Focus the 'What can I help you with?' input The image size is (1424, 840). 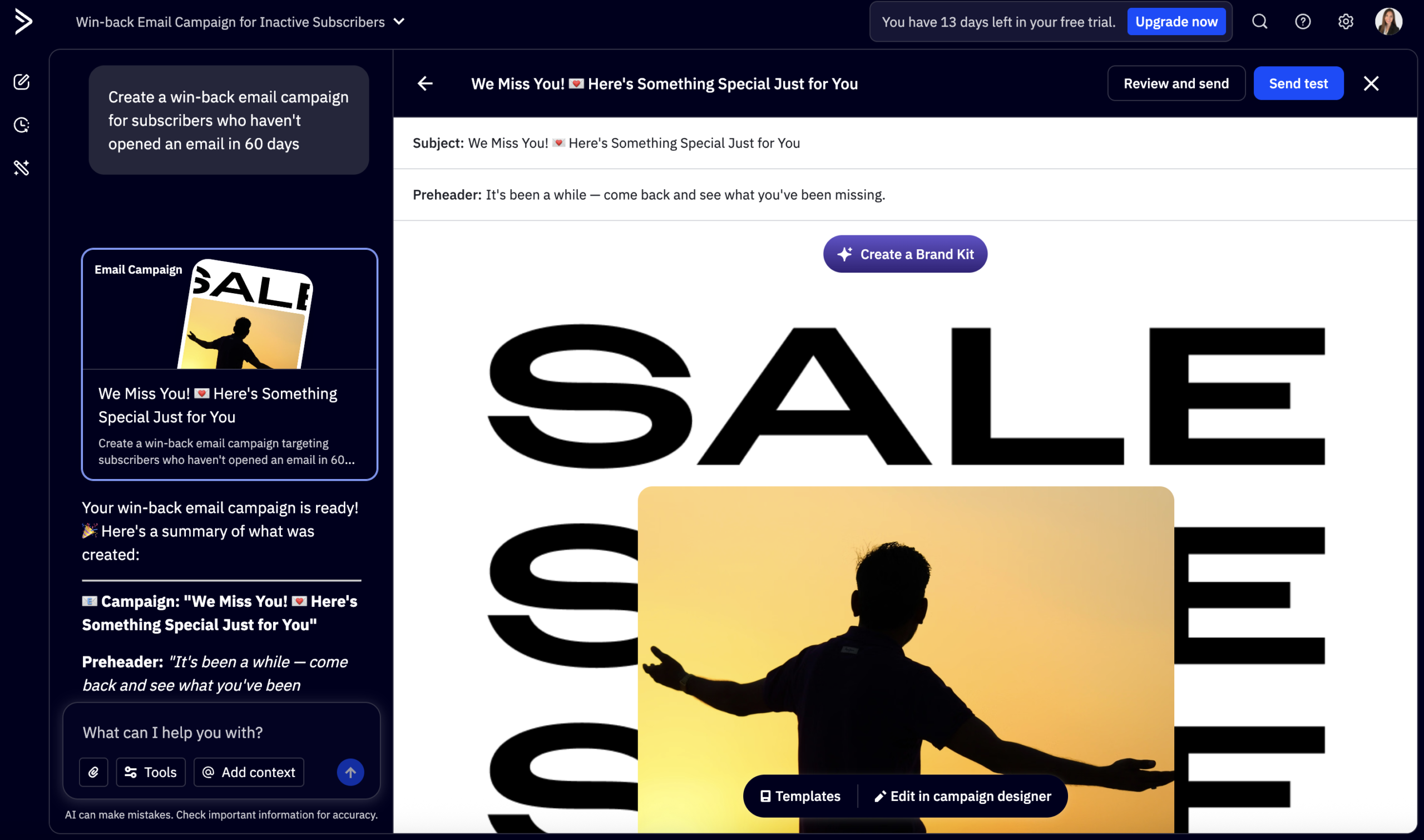tap(221, 733)
